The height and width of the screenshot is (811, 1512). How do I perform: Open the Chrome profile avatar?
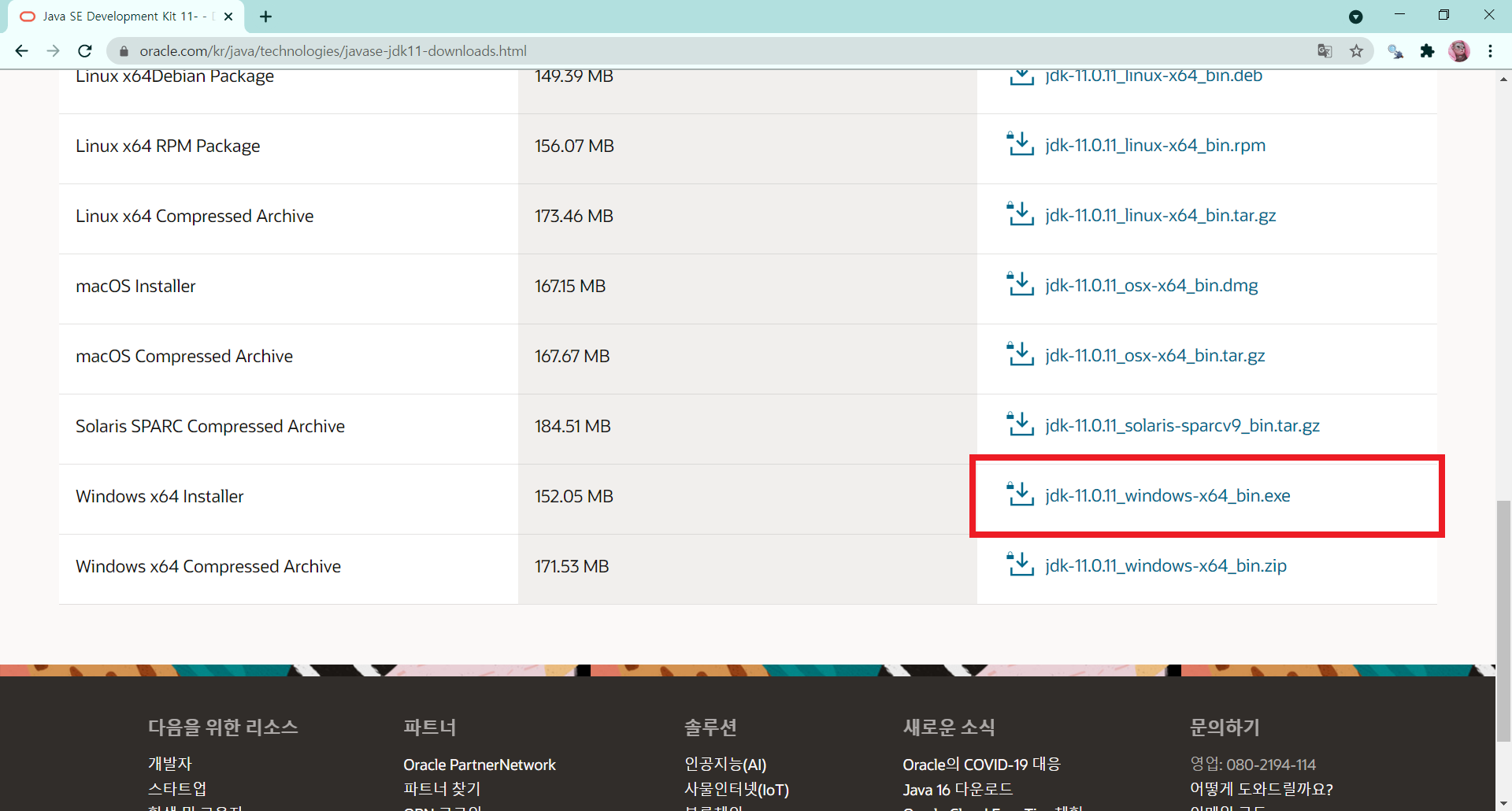point(1459,51)
